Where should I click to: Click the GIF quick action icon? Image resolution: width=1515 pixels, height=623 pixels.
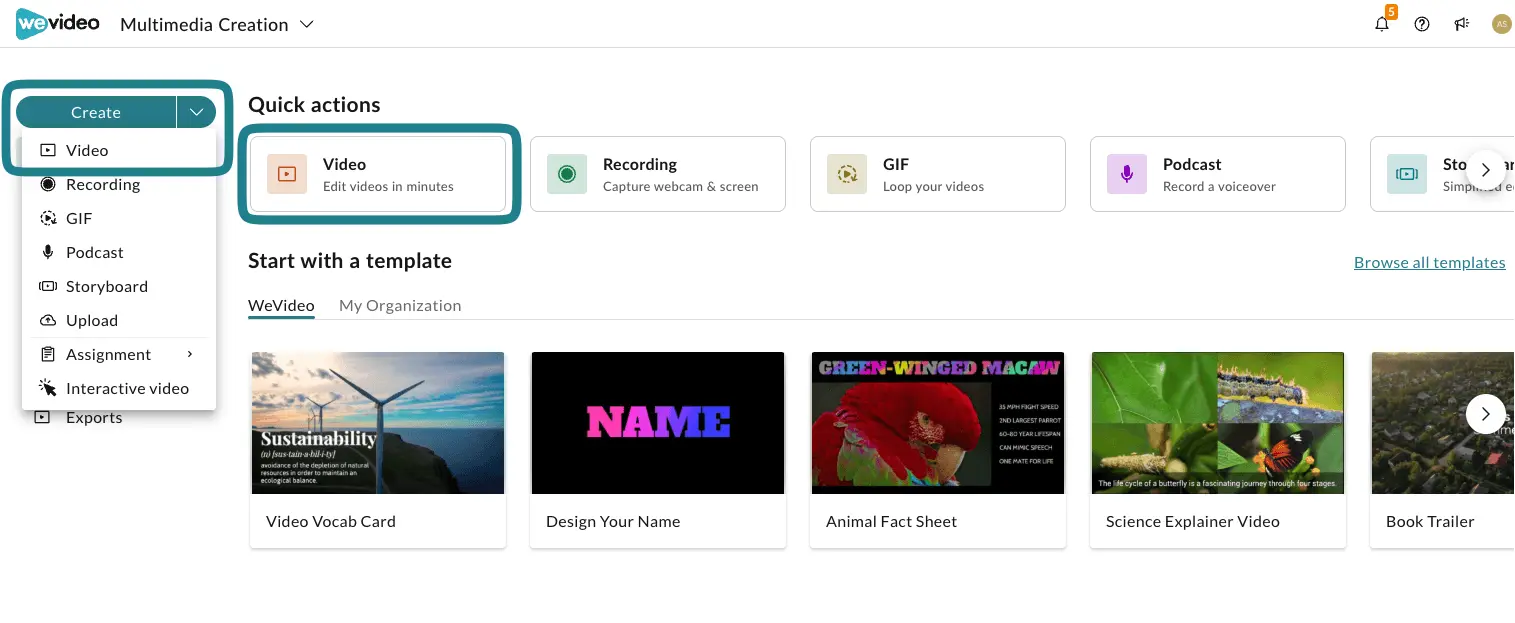(x=847, y=174)
